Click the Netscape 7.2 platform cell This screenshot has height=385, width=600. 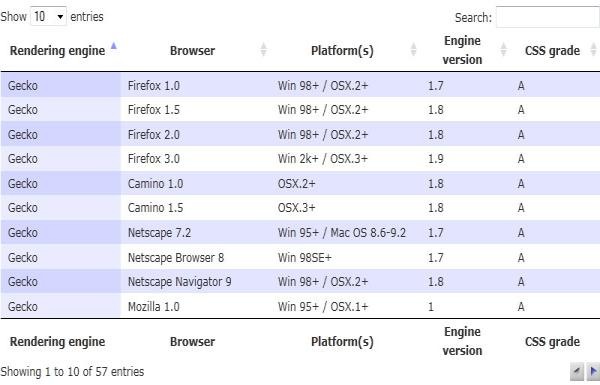342,233
